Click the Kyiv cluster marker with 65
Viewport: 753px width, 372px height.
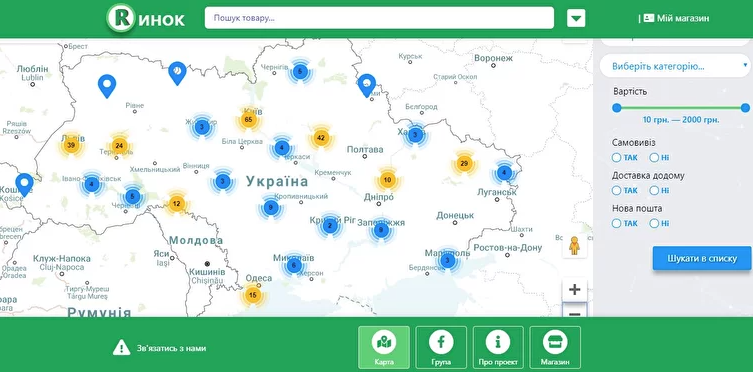pos(248,119)
